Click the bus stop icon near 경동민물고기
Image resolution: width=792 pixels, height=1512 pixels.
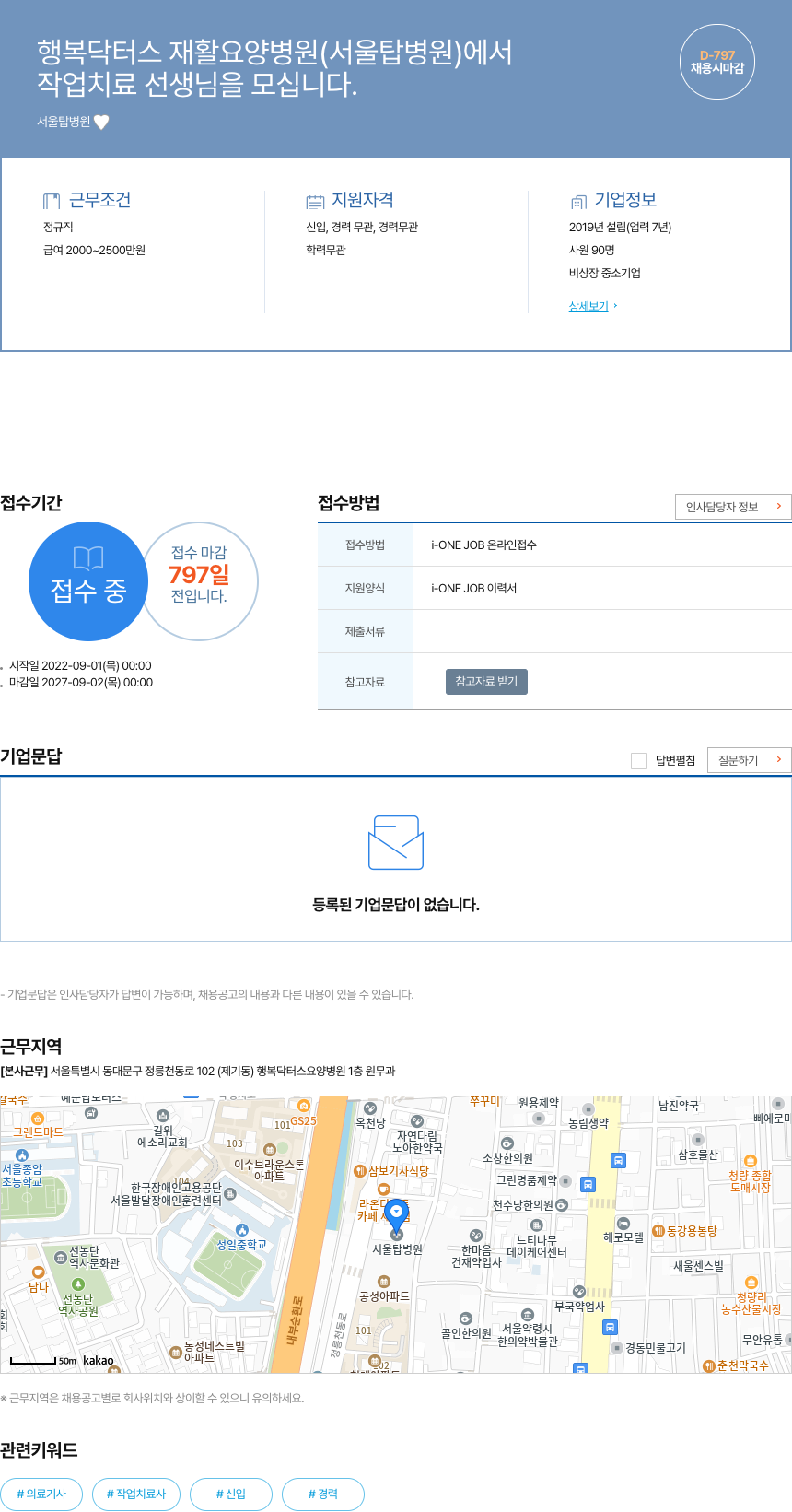[610, 1327]
